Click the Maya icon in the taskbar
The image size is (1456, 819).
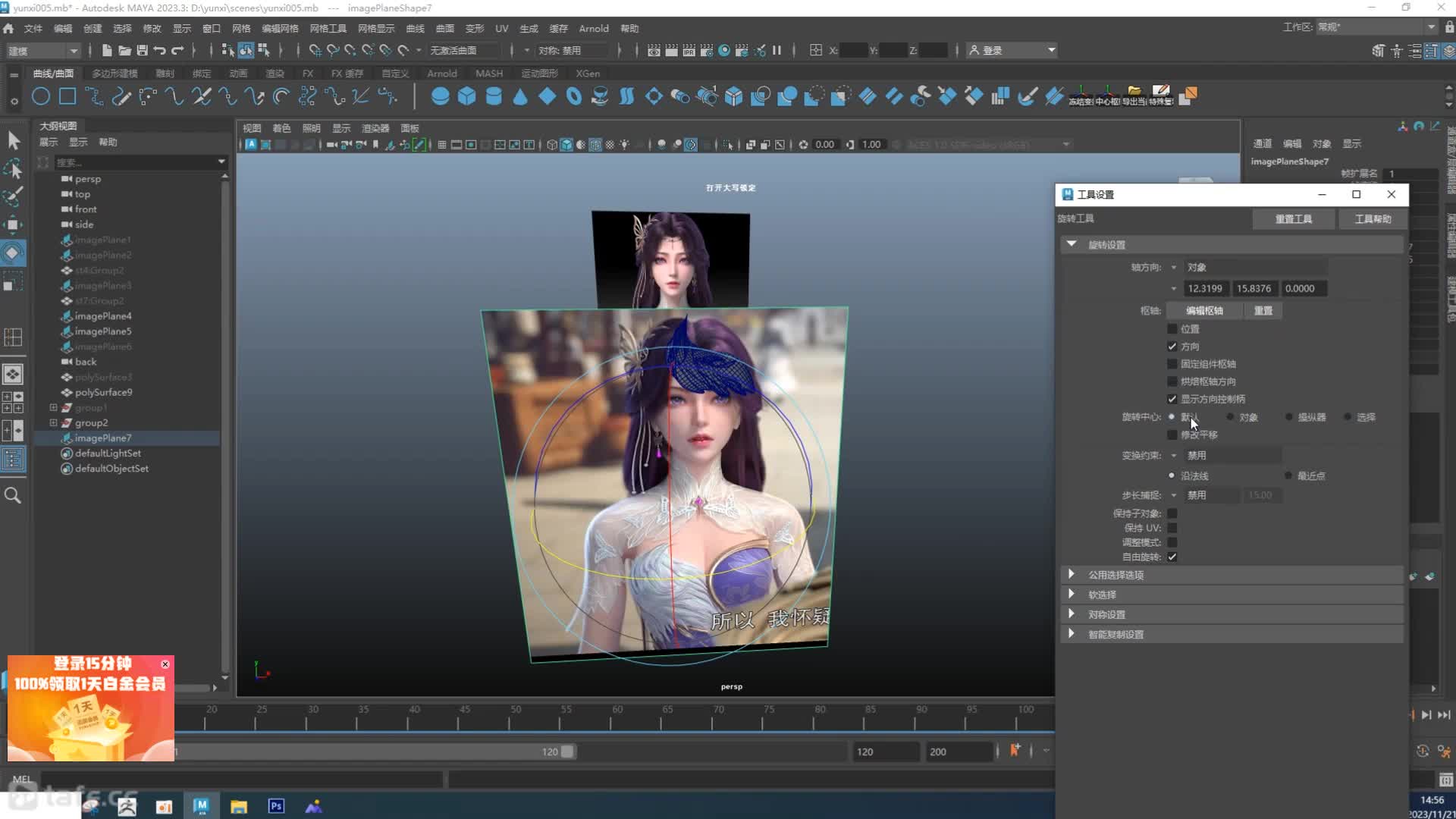pyautogui.click(x=201, y=805)
